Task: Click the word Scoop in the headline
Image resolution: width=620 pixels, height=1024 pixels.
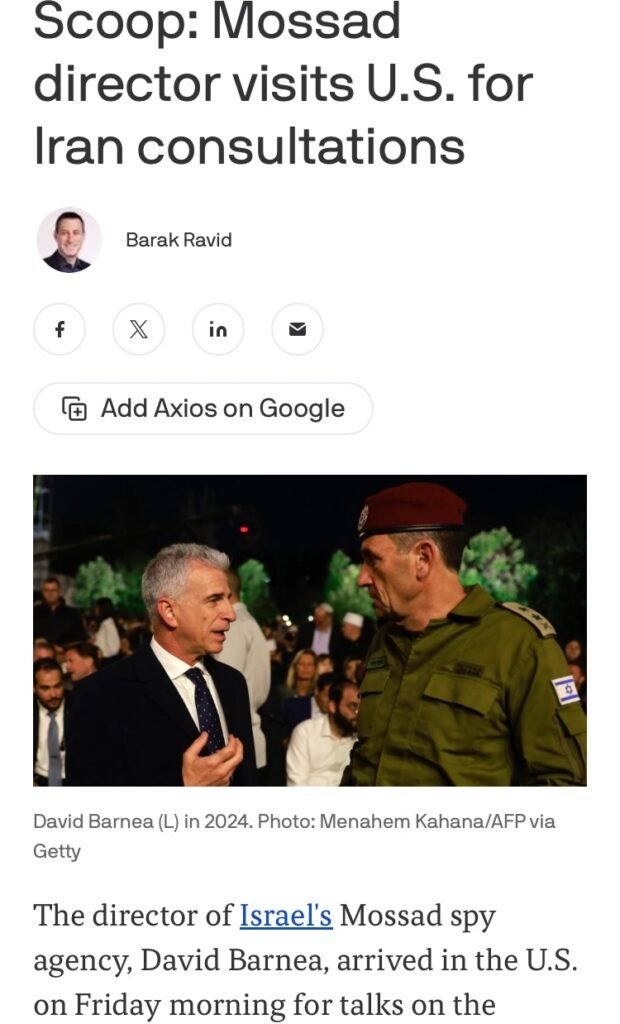Action: [118, 21]
